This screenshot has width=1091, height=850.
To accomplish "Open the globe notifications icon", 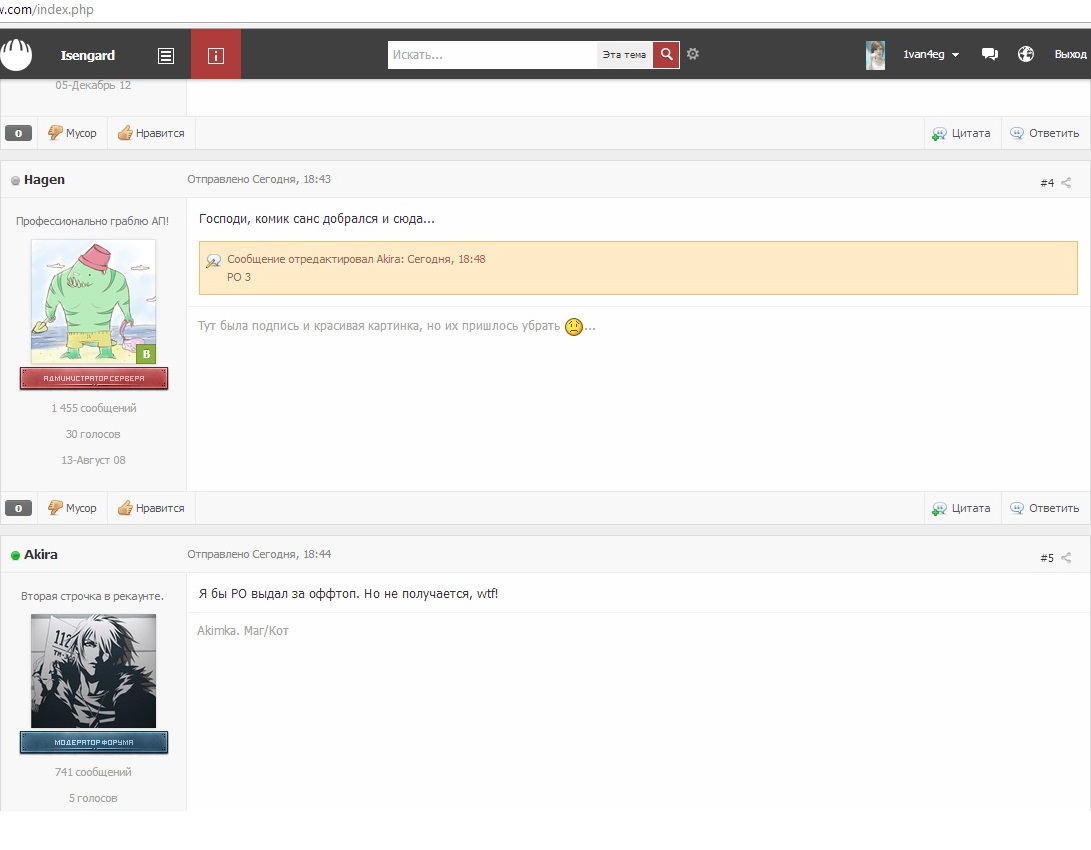I will 1026,54.
